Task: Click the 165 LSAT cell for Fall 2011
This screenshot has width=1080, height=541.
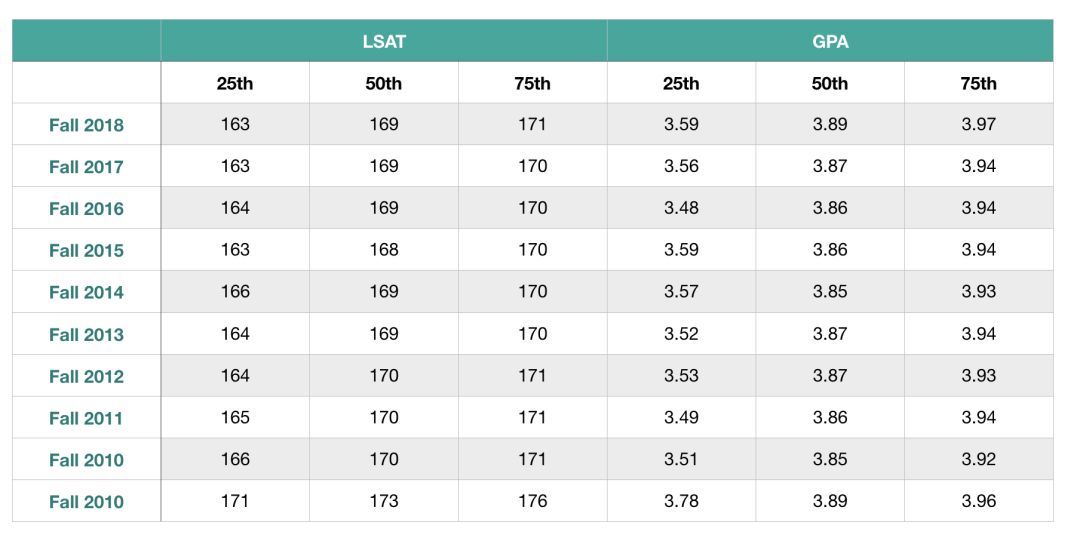Action: (x=235, y=418)
